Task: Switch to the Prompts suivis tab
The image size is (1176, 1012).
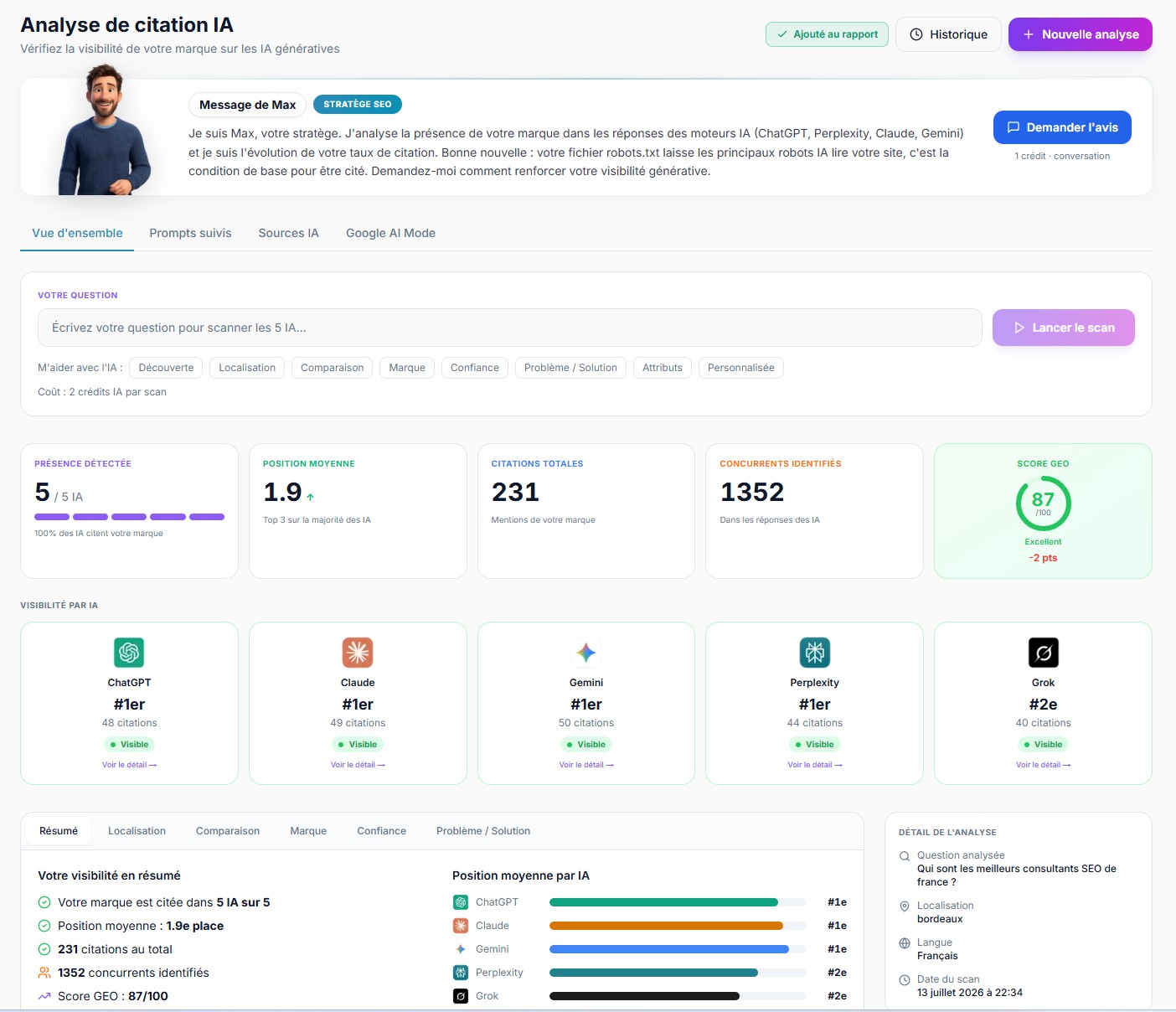Action: click(190, 233)
